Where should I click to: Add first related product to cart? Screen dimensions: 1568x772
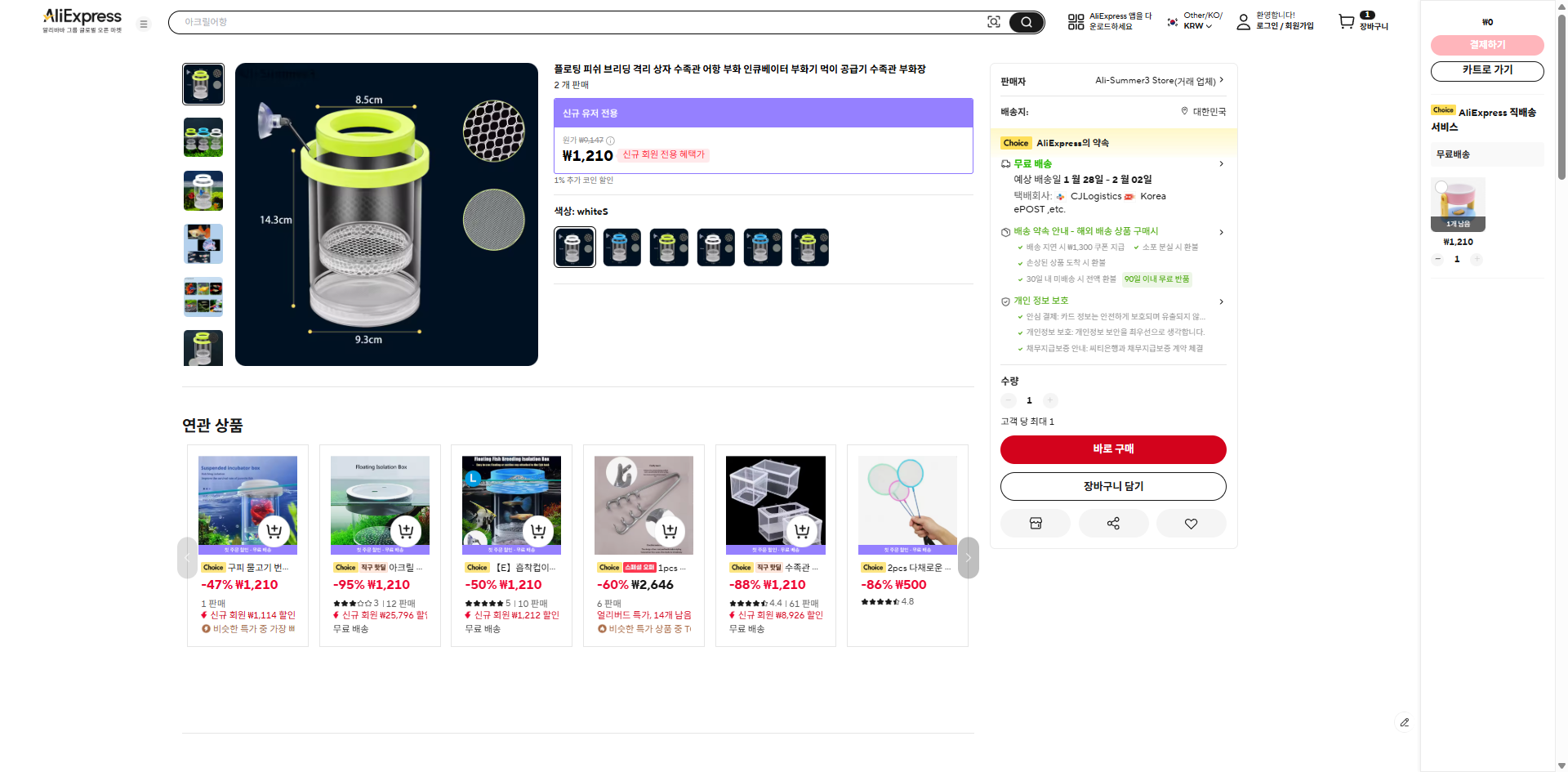pos(274,531)
